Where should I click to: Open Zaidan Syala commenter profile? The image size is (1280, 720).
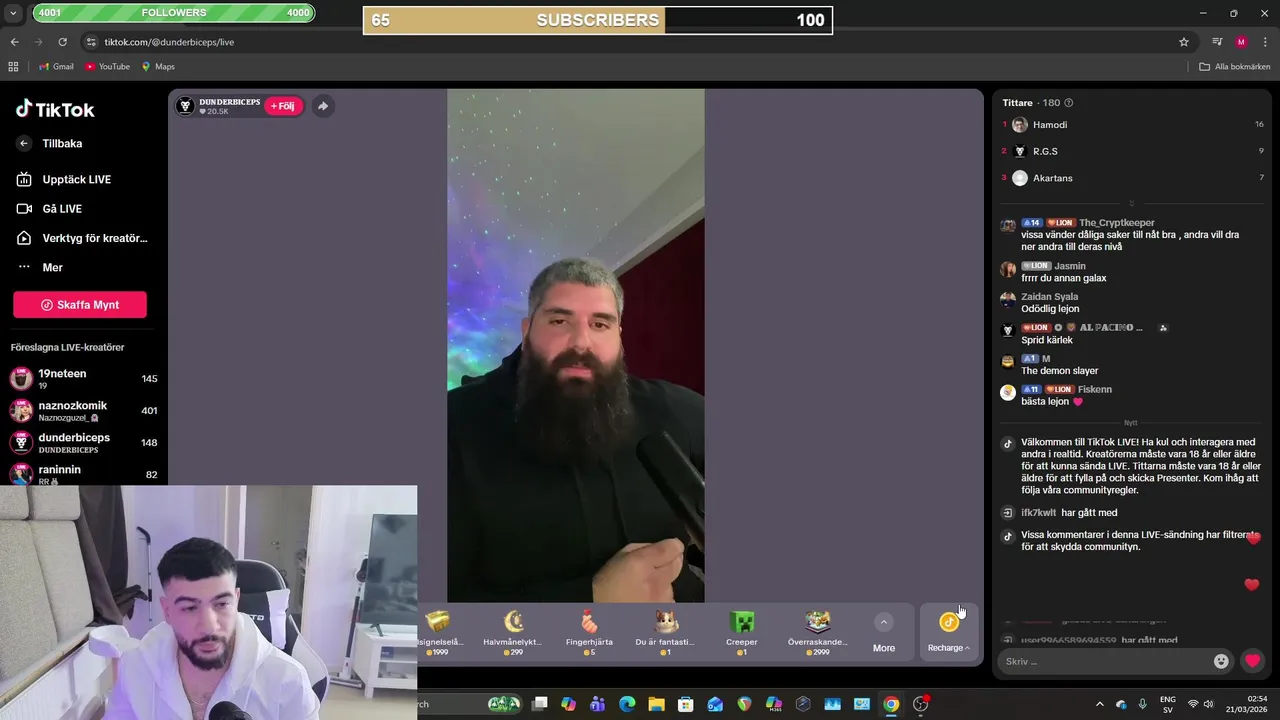coord(1049,297)
